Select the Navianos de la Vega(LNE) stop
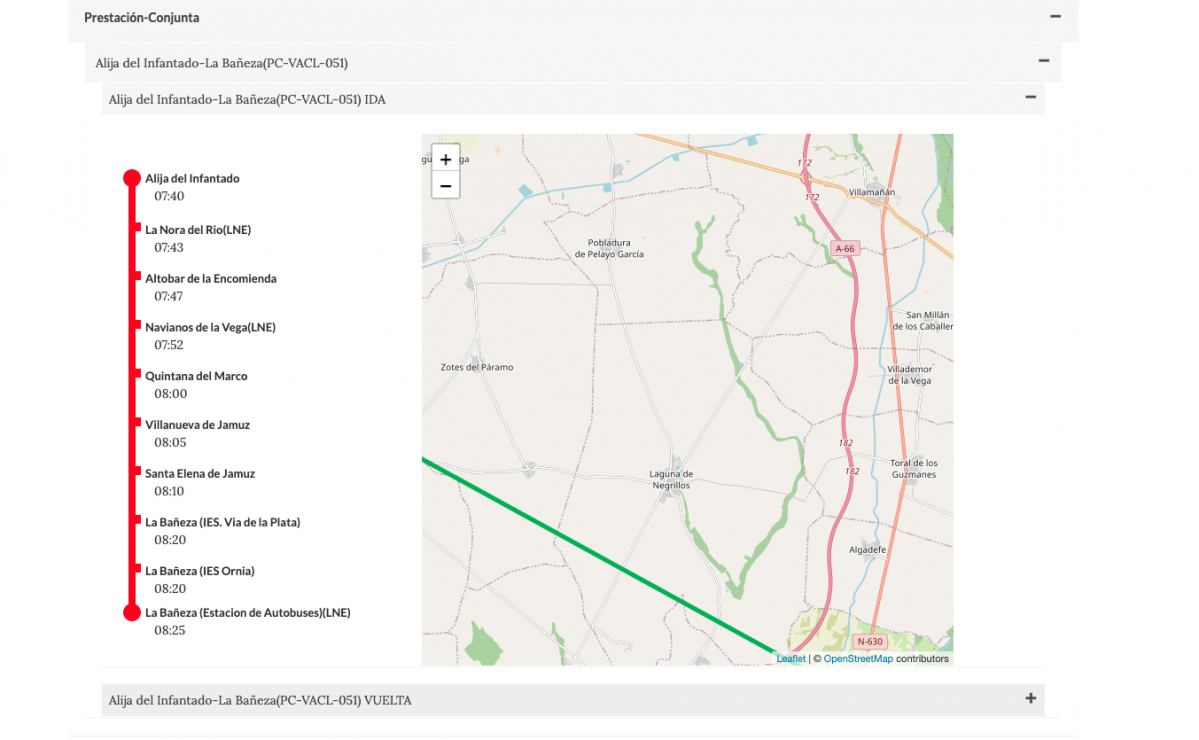Image resolution: width=1199 pixels, height=740 pixels. [x=210, y=327]
